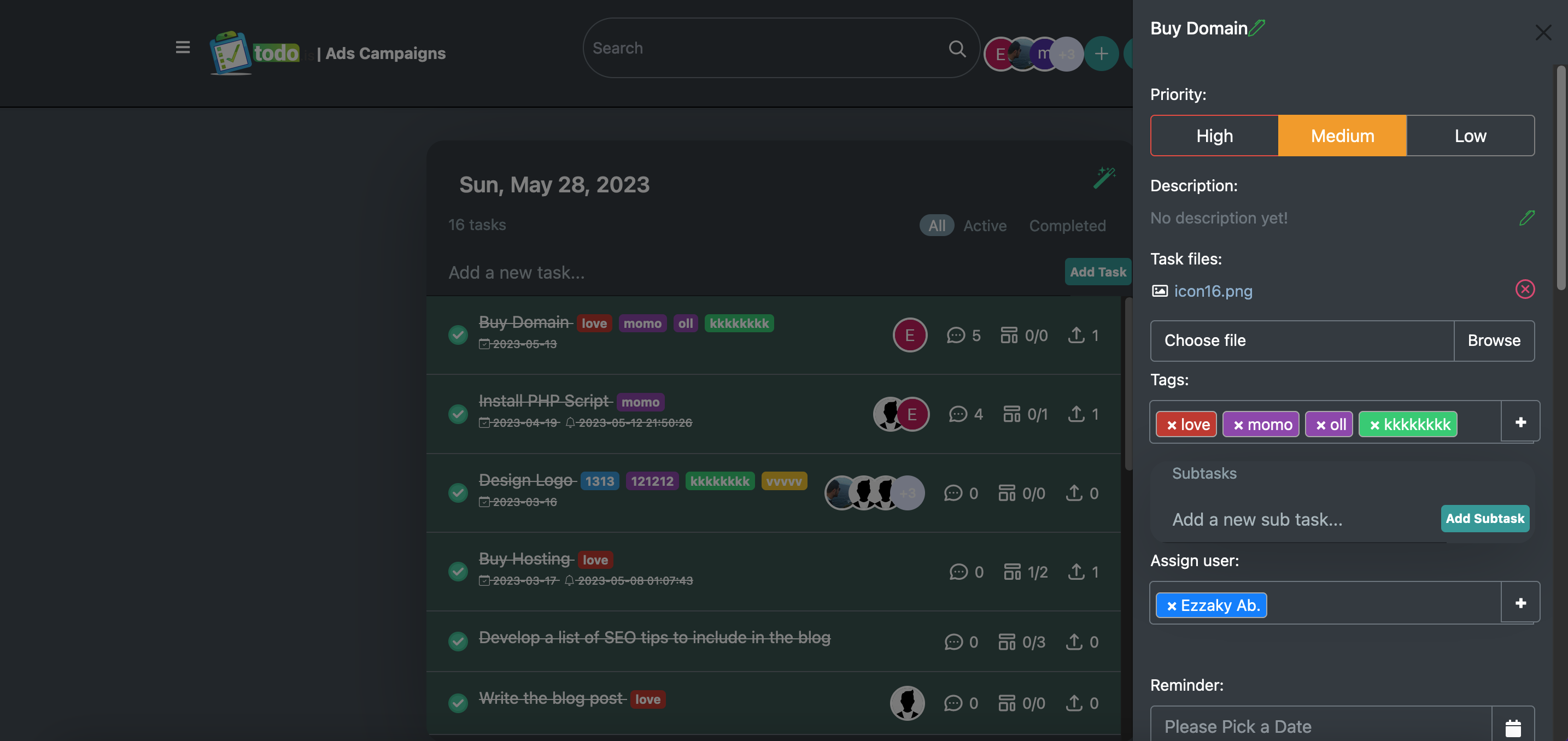Switch to the Active filter tab
This screenshot has height=741, width=1568.
[x=985, y=226]
